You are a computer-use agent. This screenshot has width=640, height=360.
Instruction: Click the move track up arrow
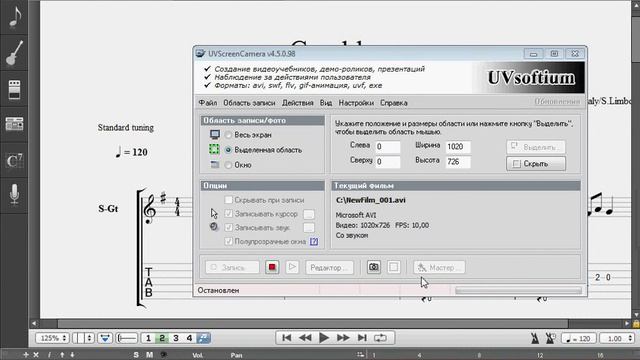[62, 355]
